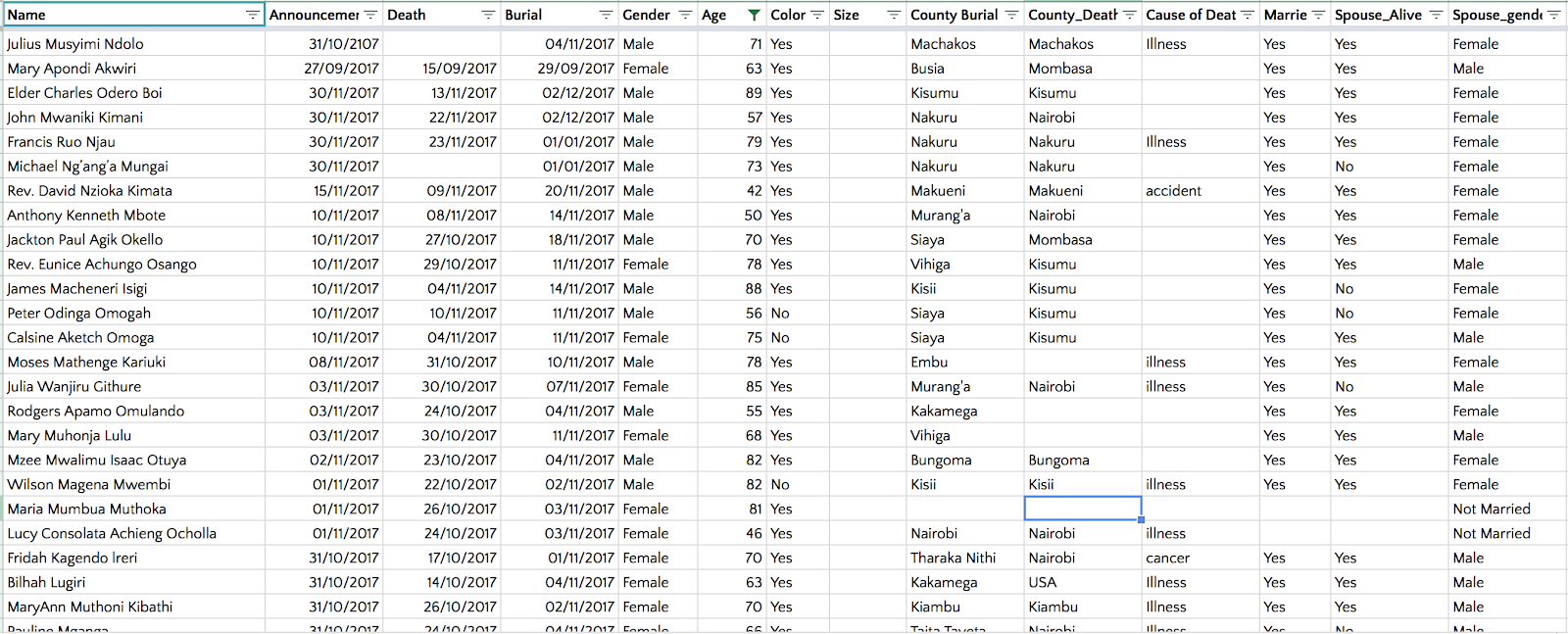Screen dimensions: 1568x634
Task: Open the Gender column filter
Action: (685, 15)
